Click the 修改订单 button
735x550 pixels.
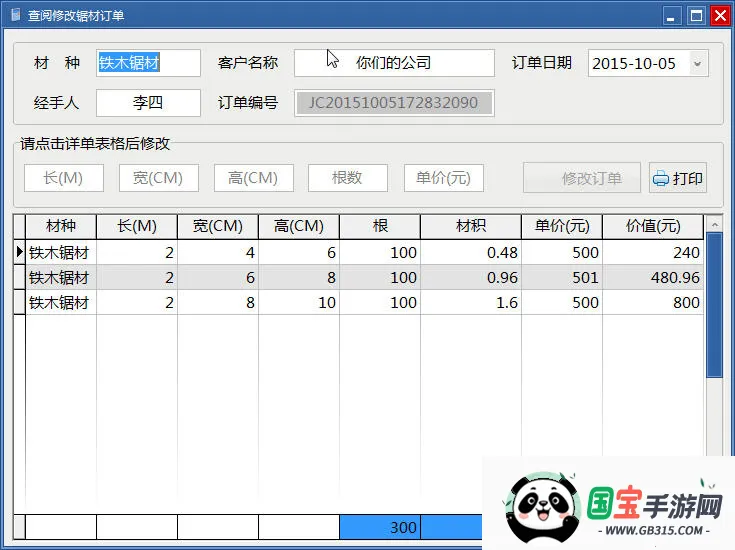click(582, 178)
